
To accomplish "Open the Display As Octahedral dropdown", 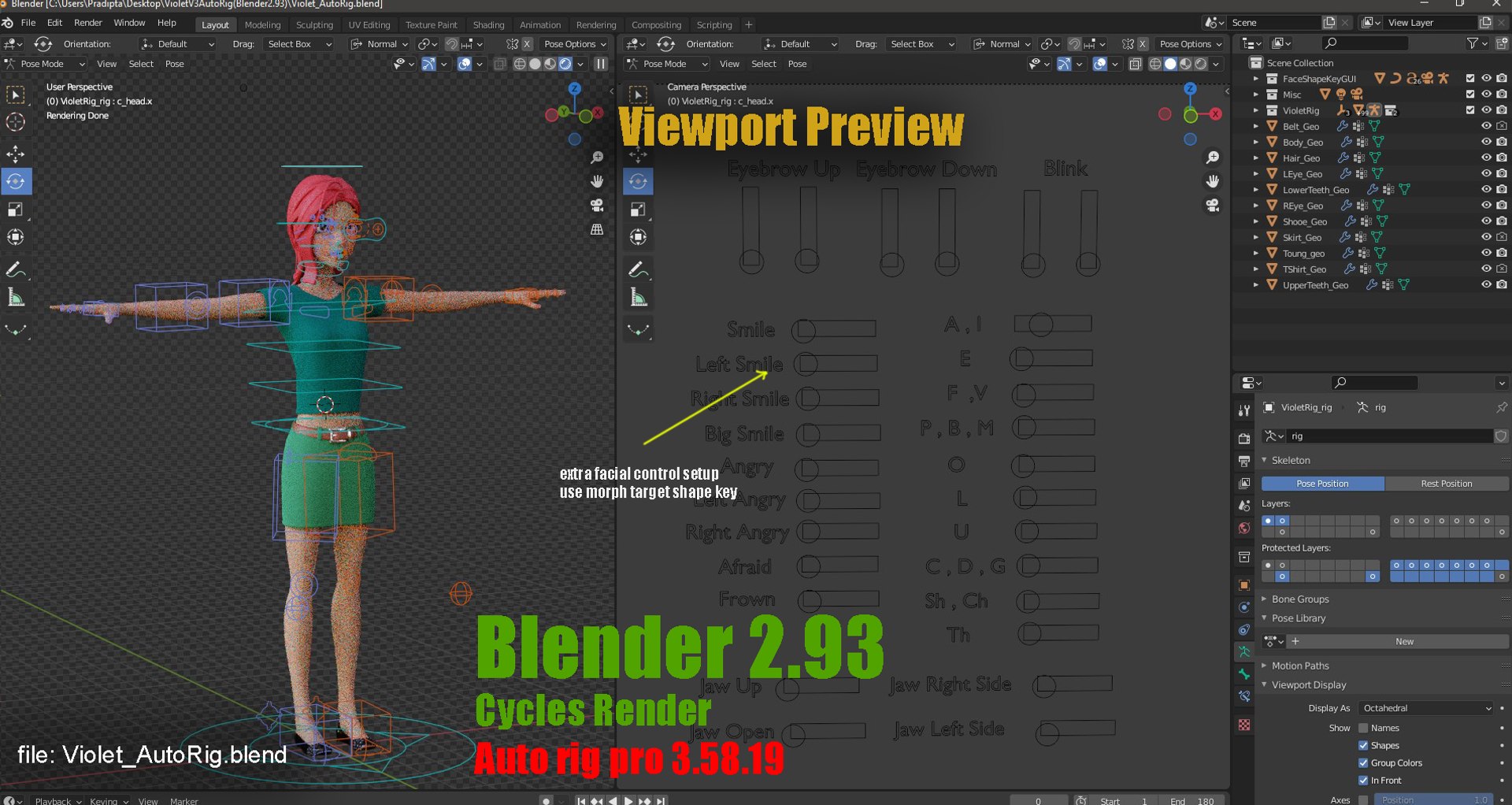I will [x=1426, y=708].
